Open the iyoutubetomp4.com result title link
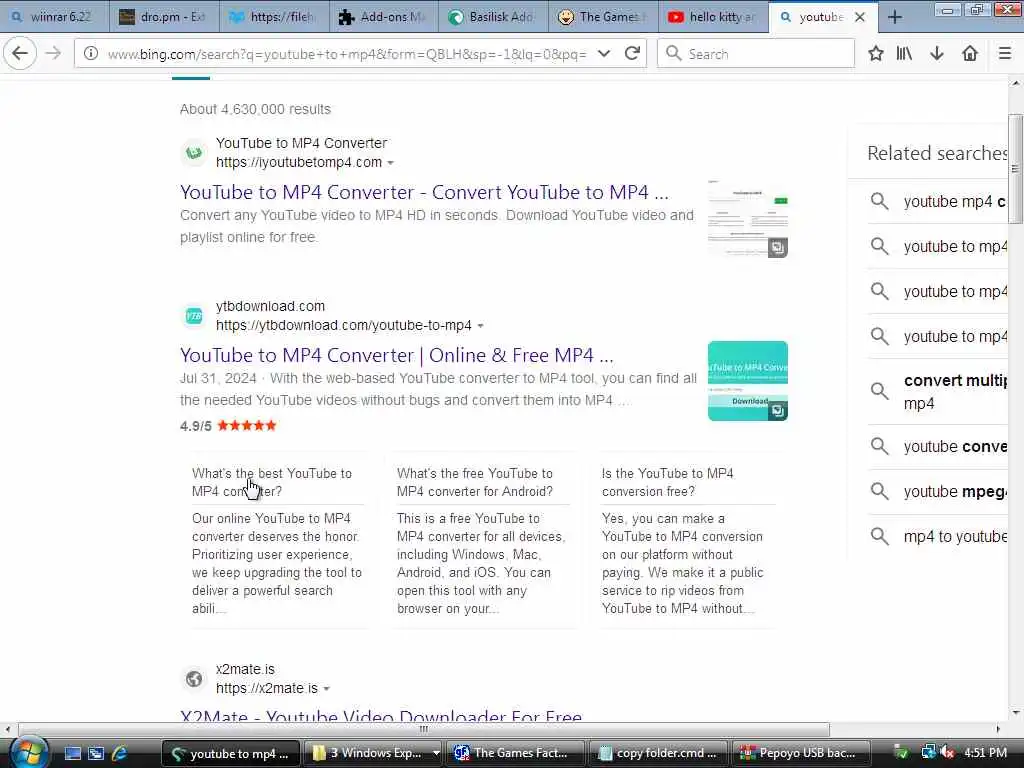The width and height of the screenshot is (1024, 768). pyautogui.click(x=424, y=192)
